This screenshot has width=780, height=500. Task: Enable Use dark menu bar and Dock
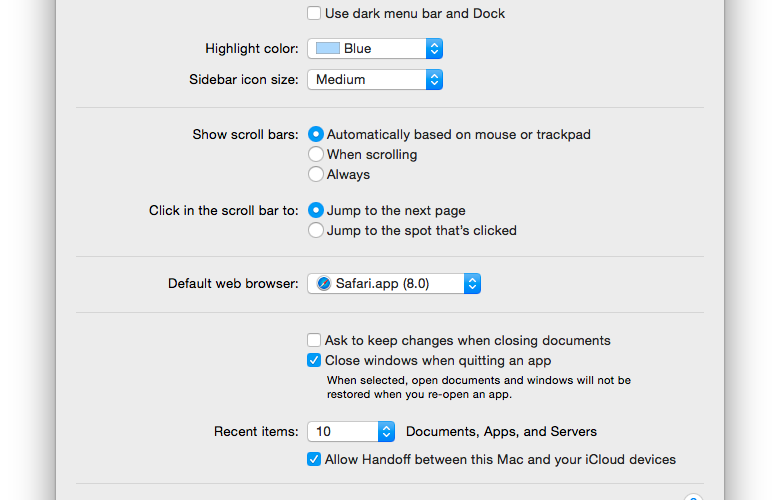[314, 13]
